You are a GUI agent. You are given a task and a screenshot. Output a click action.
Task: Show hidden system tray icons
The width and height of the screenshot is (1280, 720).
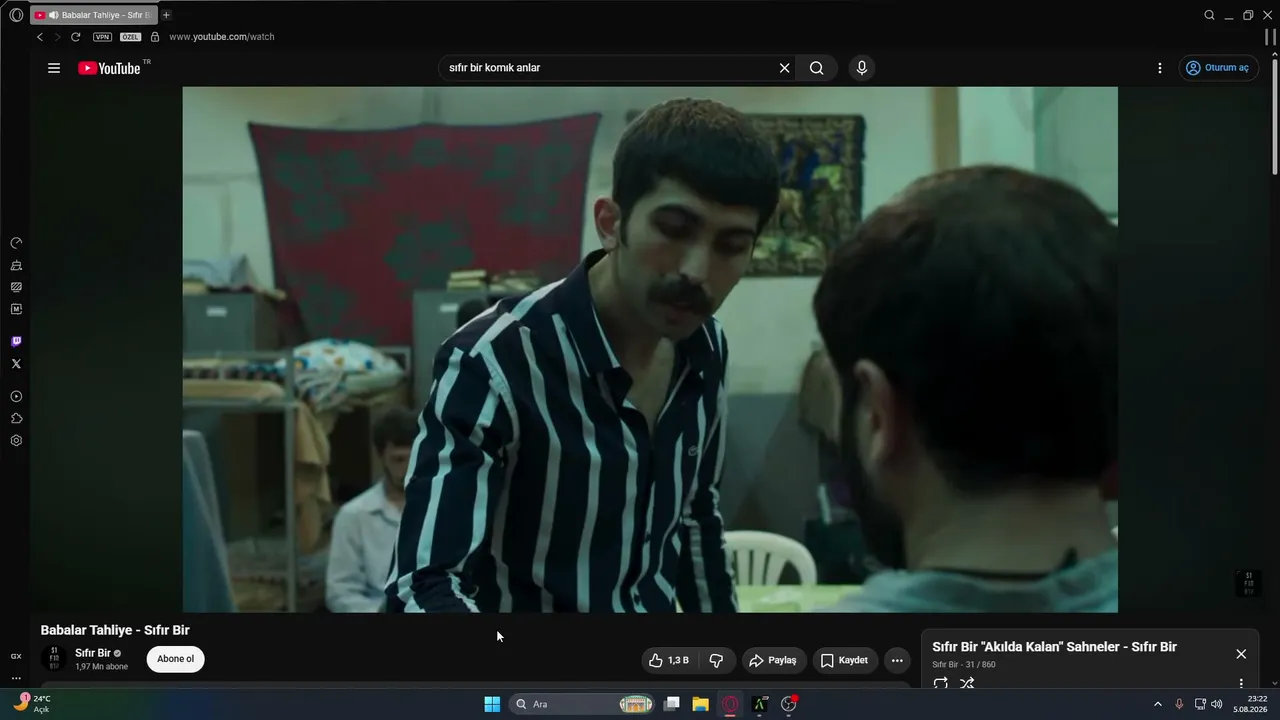coord(1158,704)
